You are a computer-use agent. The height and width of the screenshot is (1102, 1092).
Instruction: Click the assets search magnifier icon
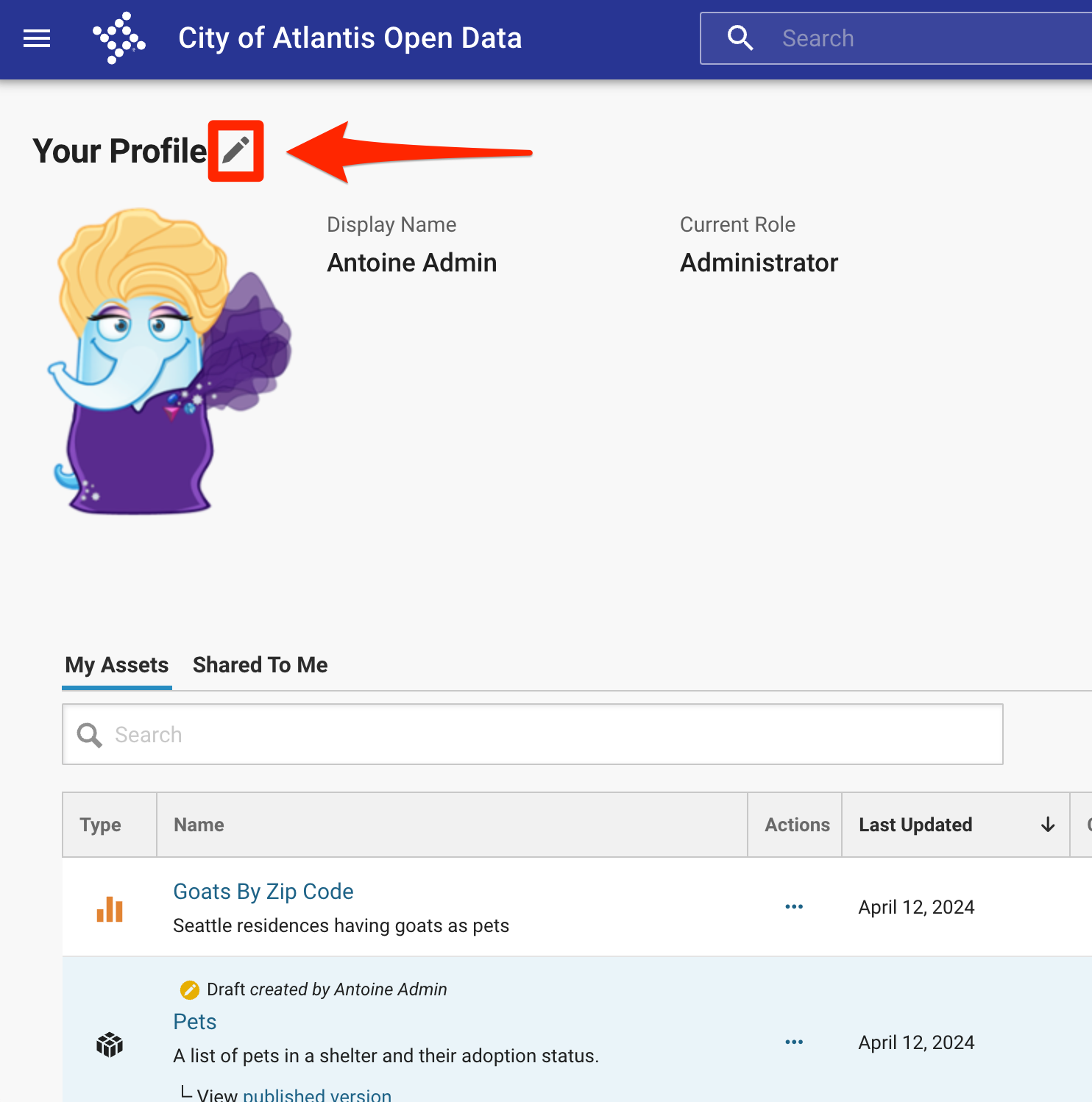90,735
